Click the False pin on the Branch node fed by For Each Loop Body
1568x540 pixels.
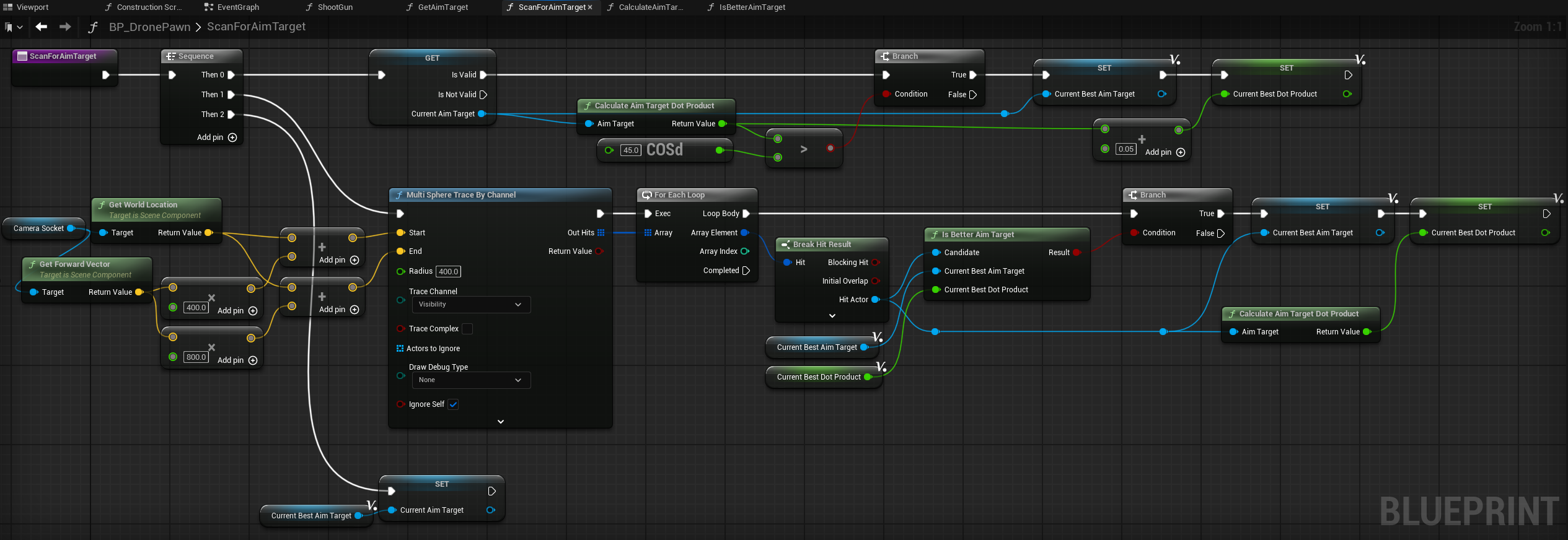click(1221, 233)
